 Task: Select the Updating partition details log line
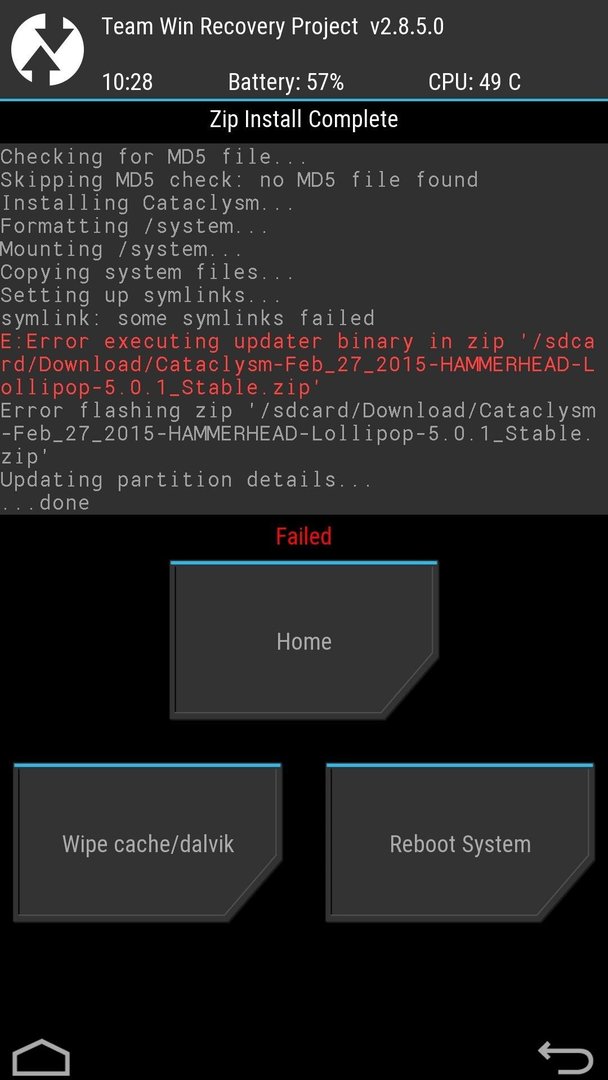(x=186, y=479)
